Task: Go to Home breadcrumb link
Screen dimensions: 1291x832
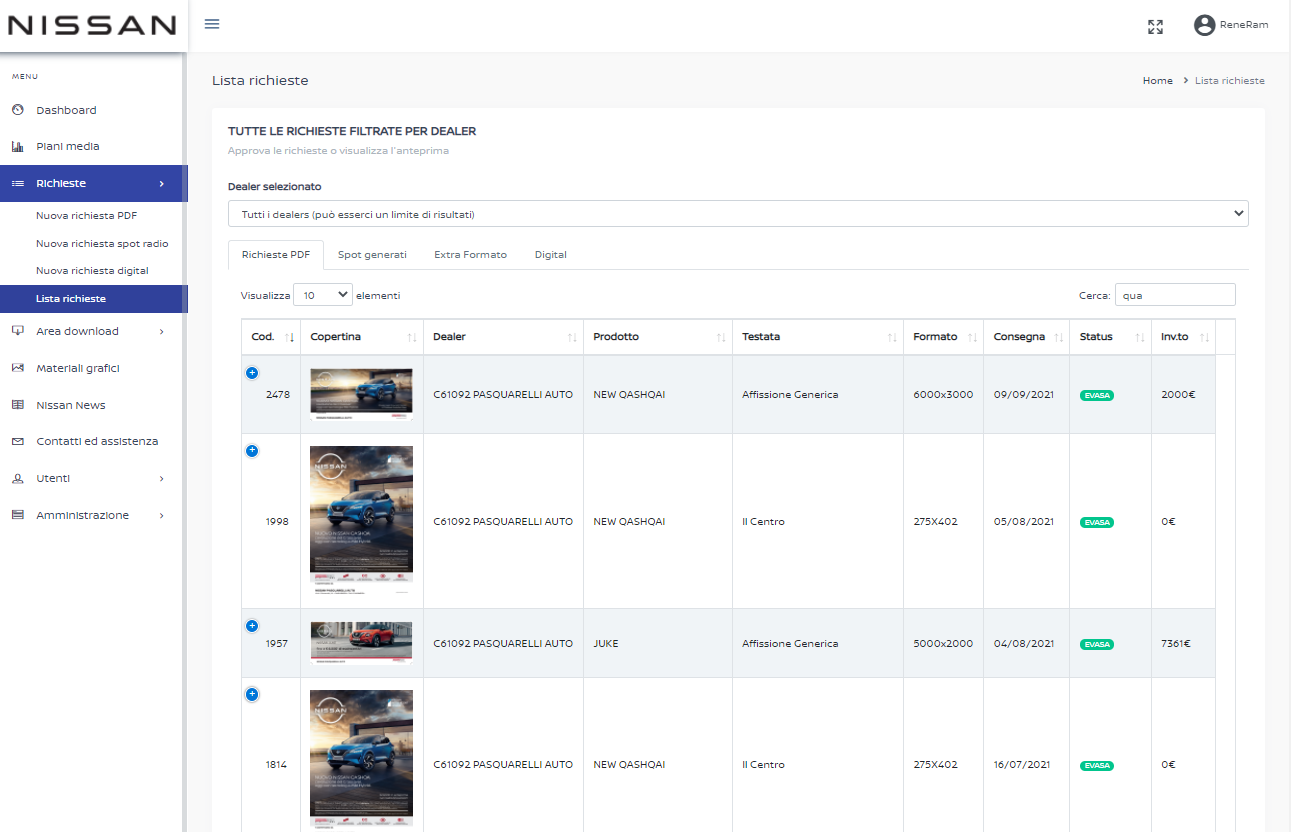Action: coord(1157,81)
